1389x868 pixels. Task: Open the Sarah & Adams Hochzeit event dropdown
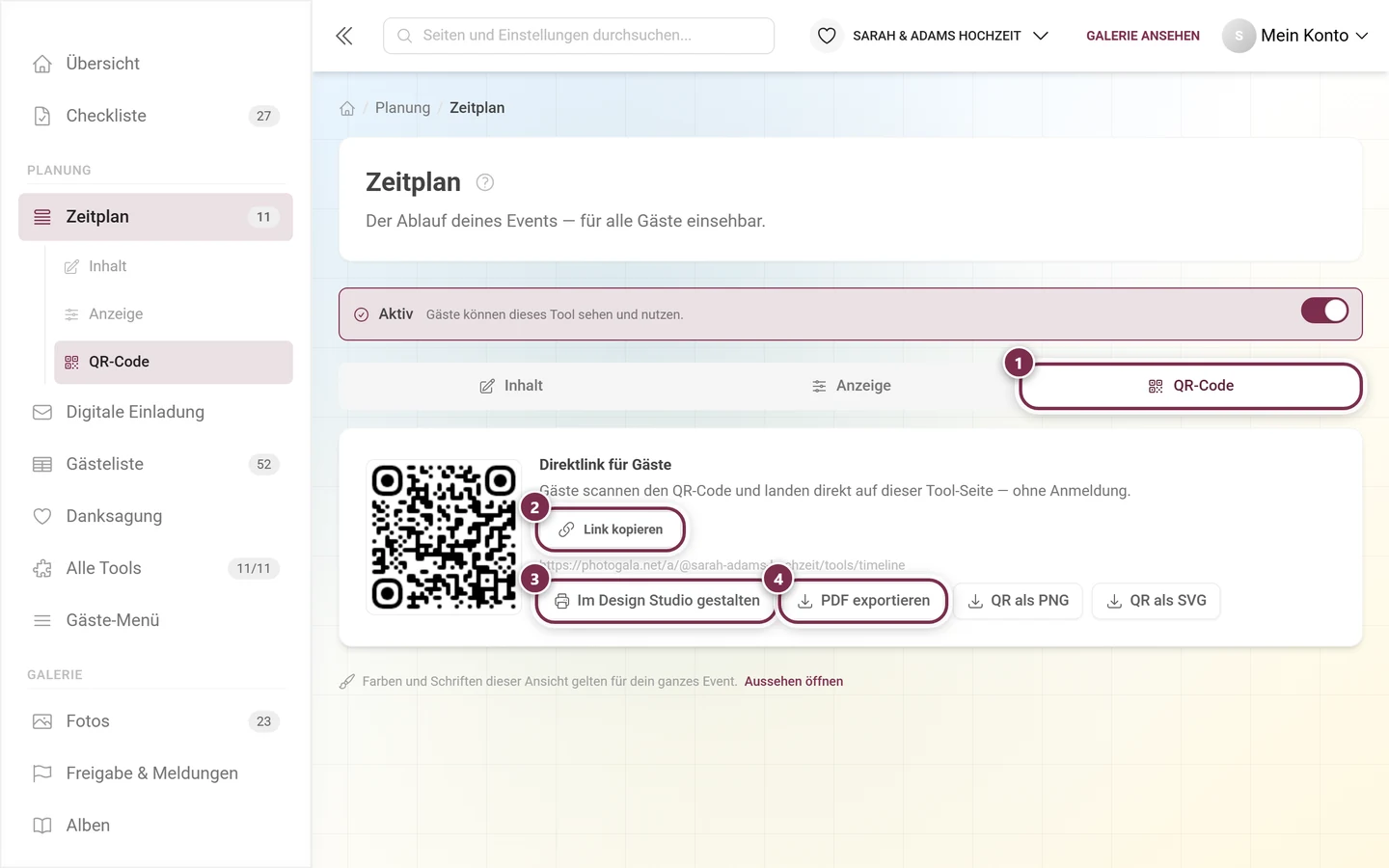point(950,36)
